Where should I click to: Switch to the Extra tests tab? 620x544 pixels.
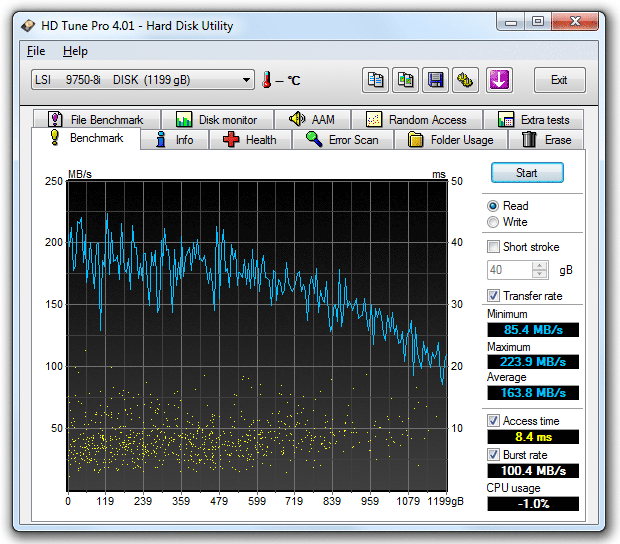(x=533, y=119)
